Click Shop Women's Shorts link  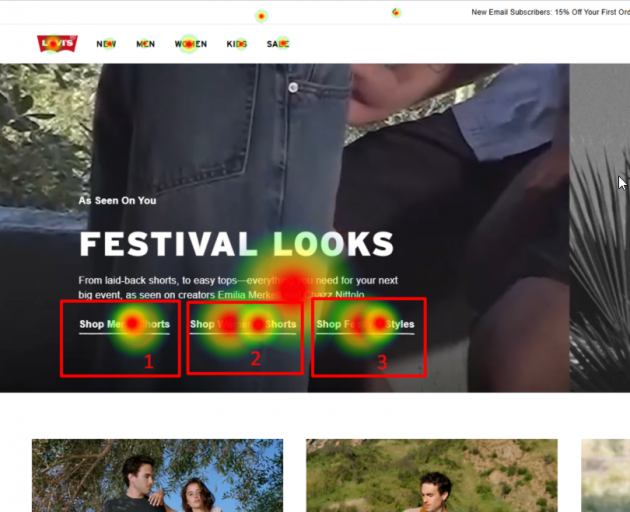[x=243, y=324]
